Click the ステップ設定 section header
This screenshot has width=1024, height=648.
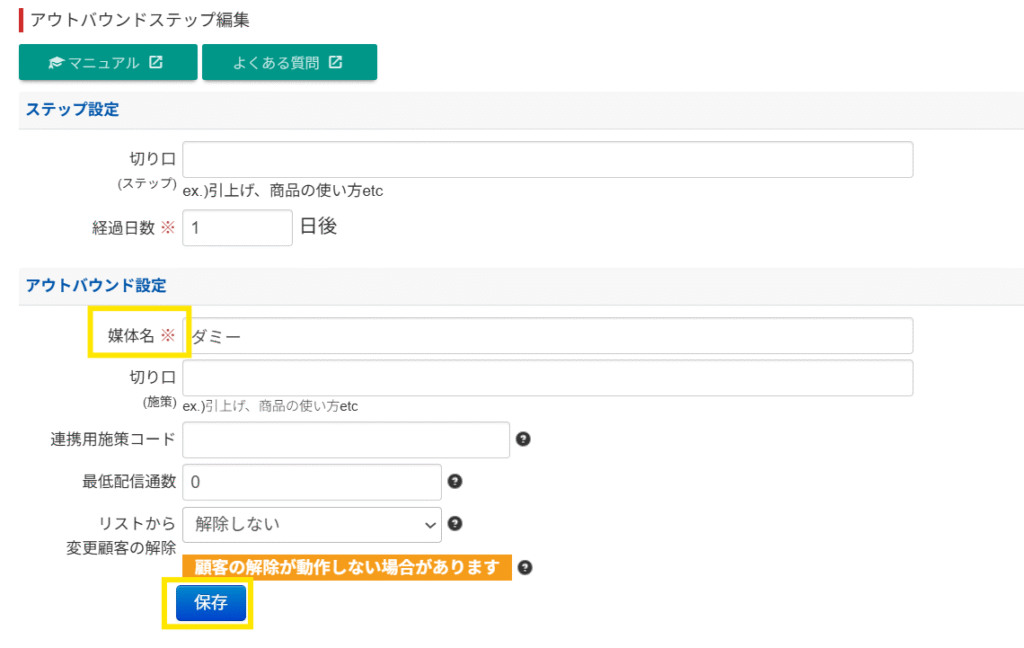pos(71,110)
